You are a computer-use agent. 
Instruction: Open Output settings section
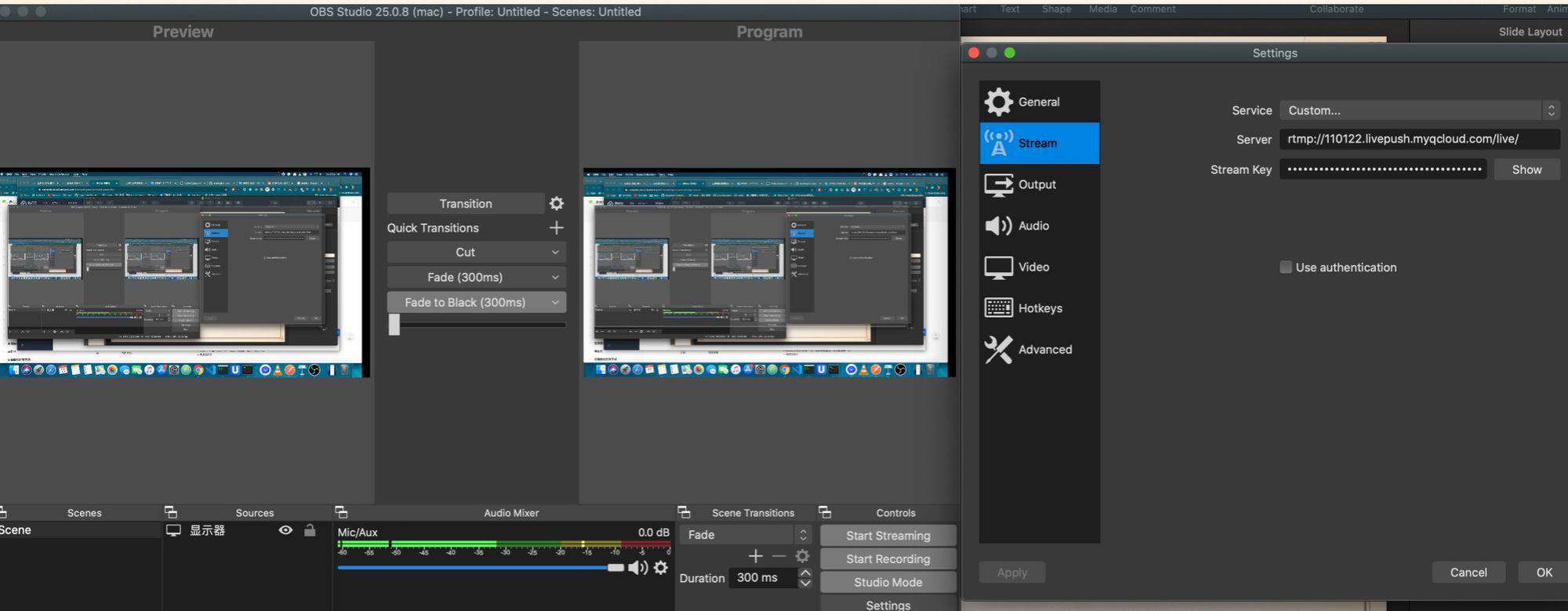(1039, 184)
